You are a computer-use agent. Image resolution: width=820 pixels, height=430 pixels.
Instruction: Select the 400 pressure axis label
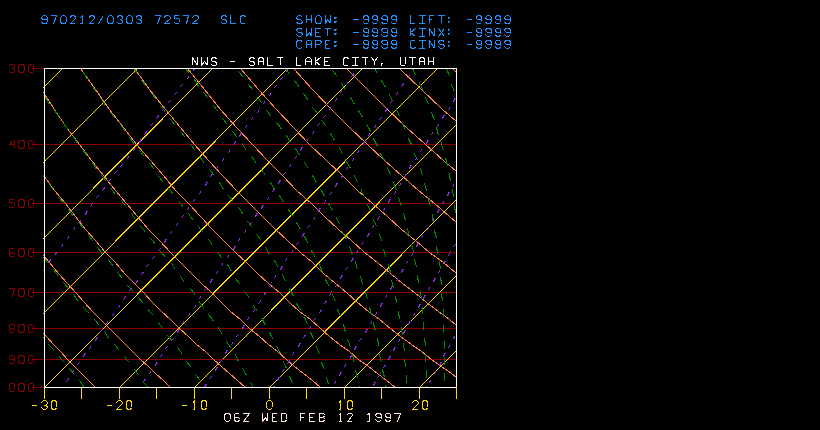(x=22, y=145)
